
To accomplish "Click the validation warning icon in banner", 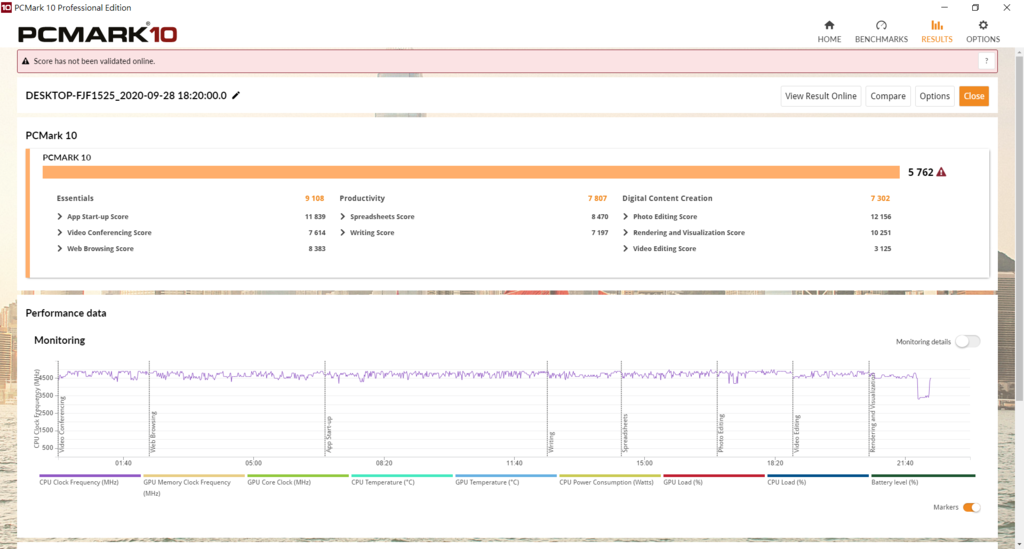I will 26,61.
